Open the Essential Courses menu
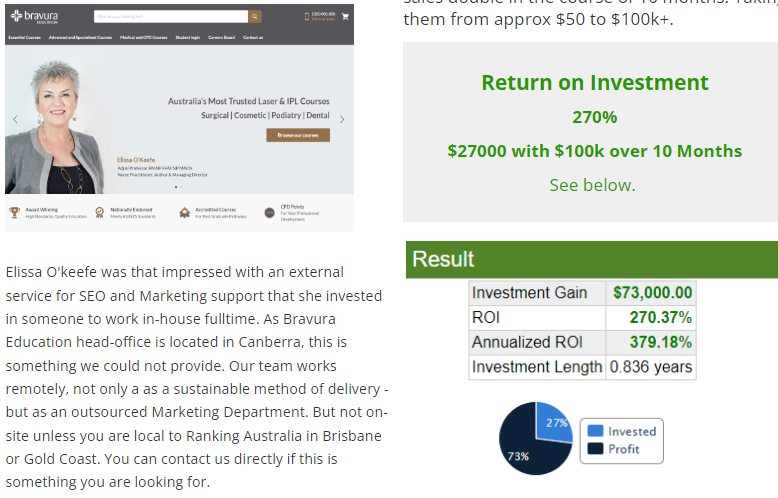Image resolution: width=778 pixels, height=498 pixels. (x=23, y=37)
